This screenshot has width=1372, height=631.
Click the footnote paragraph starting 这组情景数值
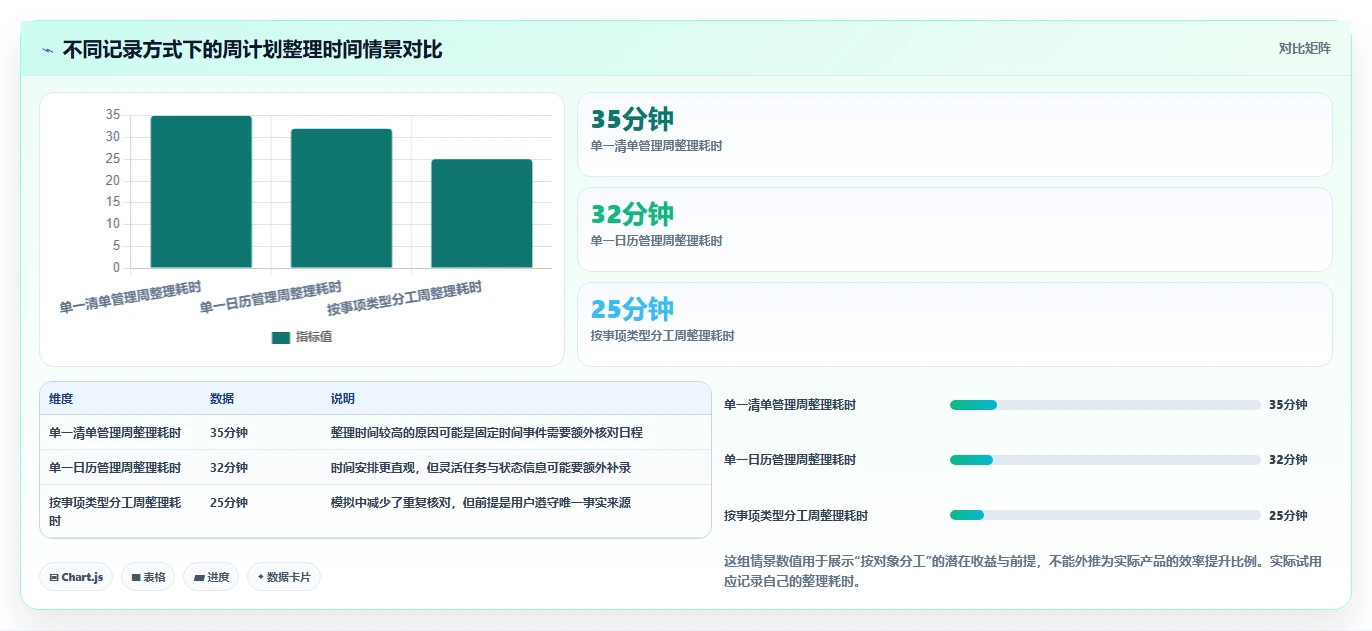click(1022, 571)
